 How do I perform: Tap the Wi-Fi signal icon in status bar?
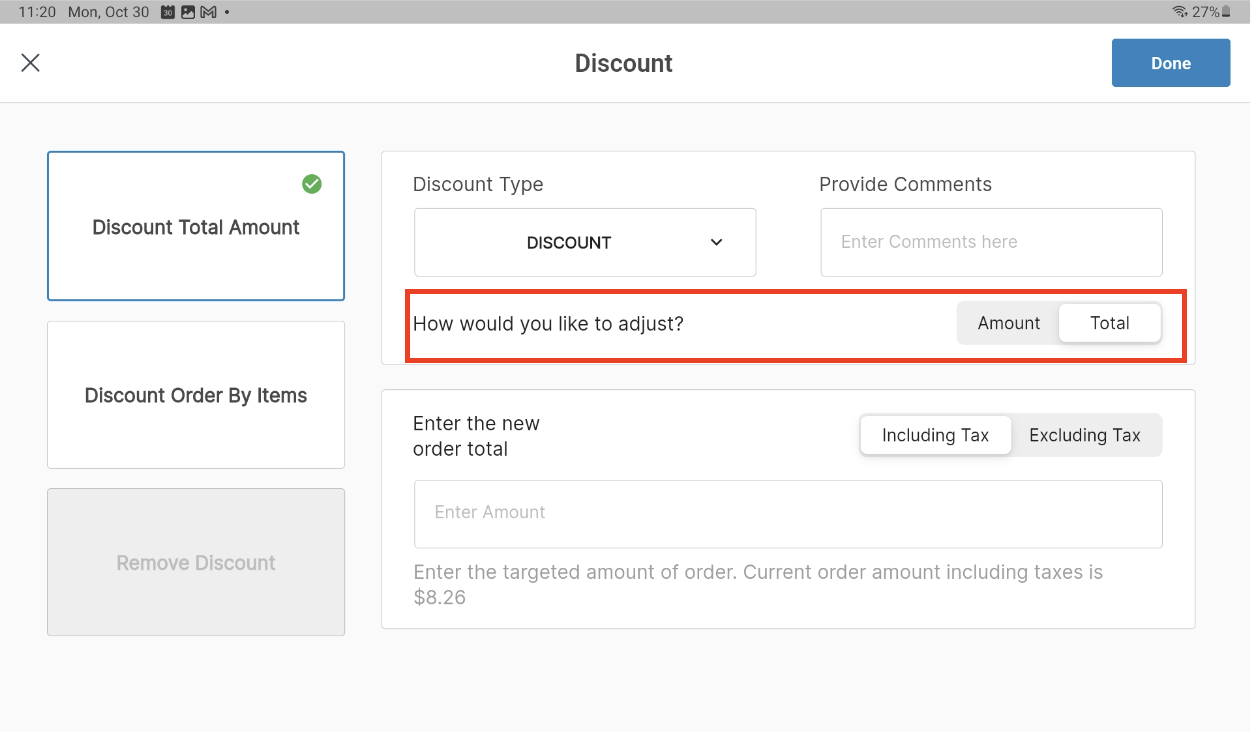pos(1180,12)
